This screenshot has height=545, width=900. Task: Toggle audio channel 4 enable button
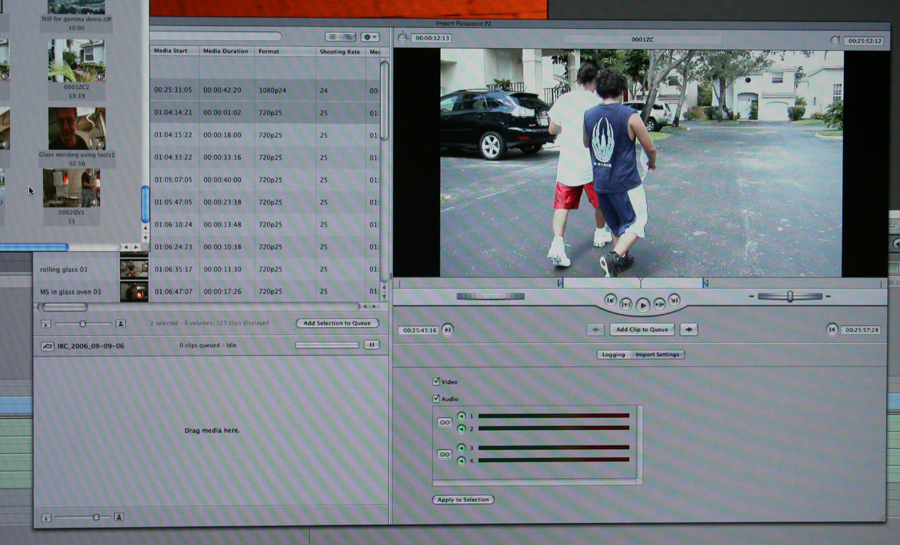pos(461,461)
